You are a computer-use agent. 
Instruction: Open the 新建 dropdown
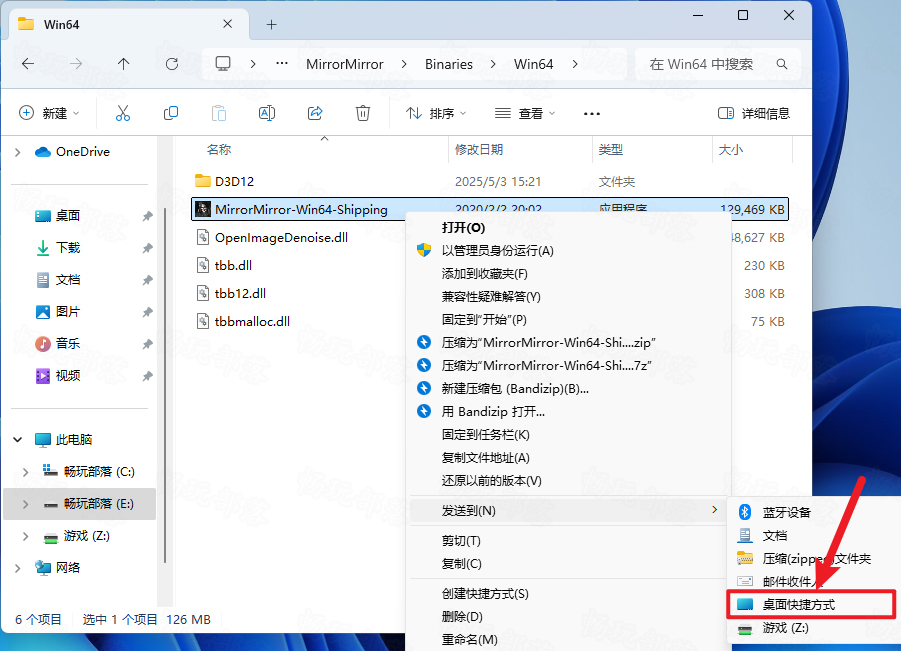click(49, 113)
